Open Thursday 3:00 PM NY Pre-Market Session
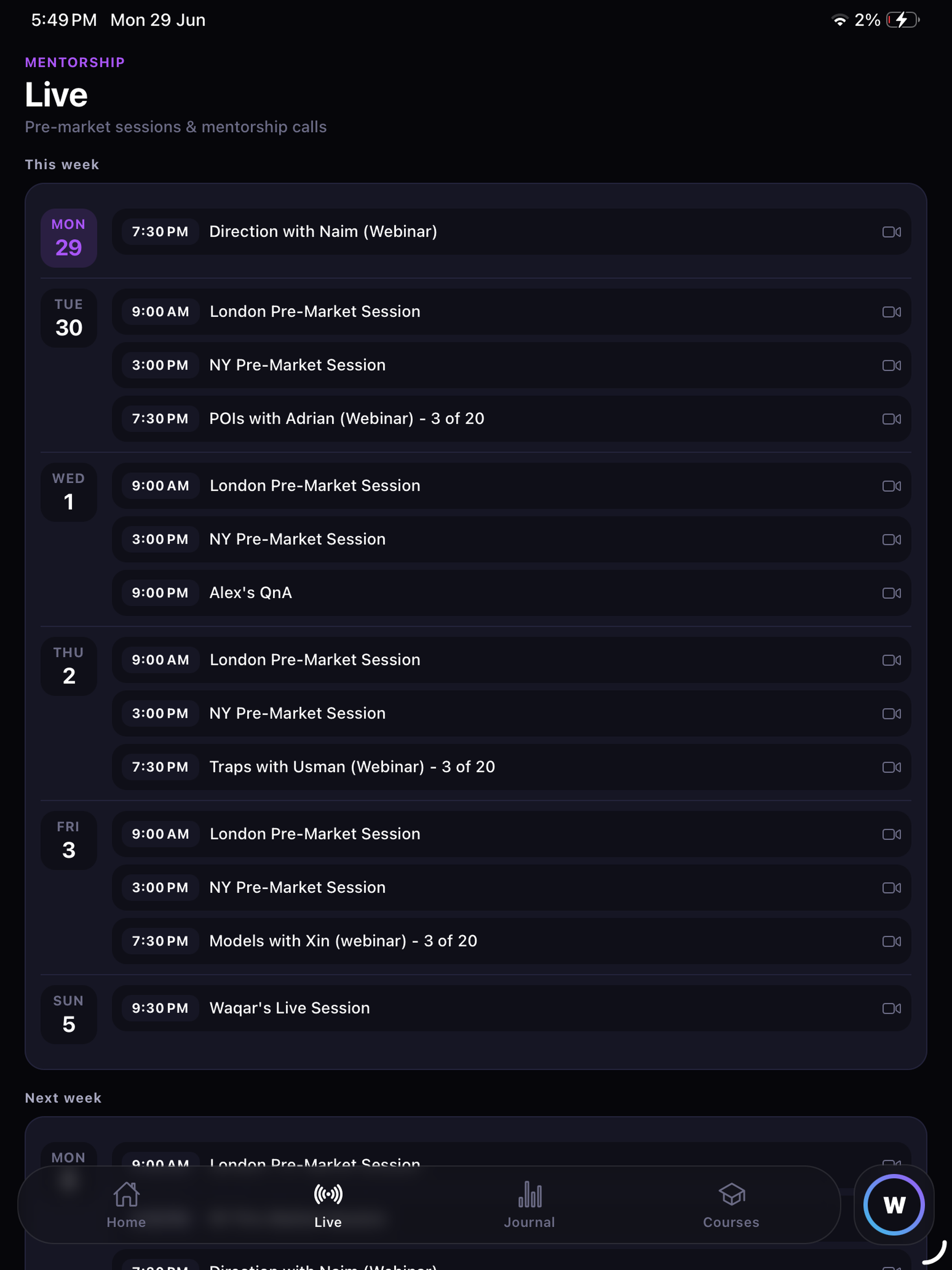This screenshot has height=1270, width=952. 512,713
